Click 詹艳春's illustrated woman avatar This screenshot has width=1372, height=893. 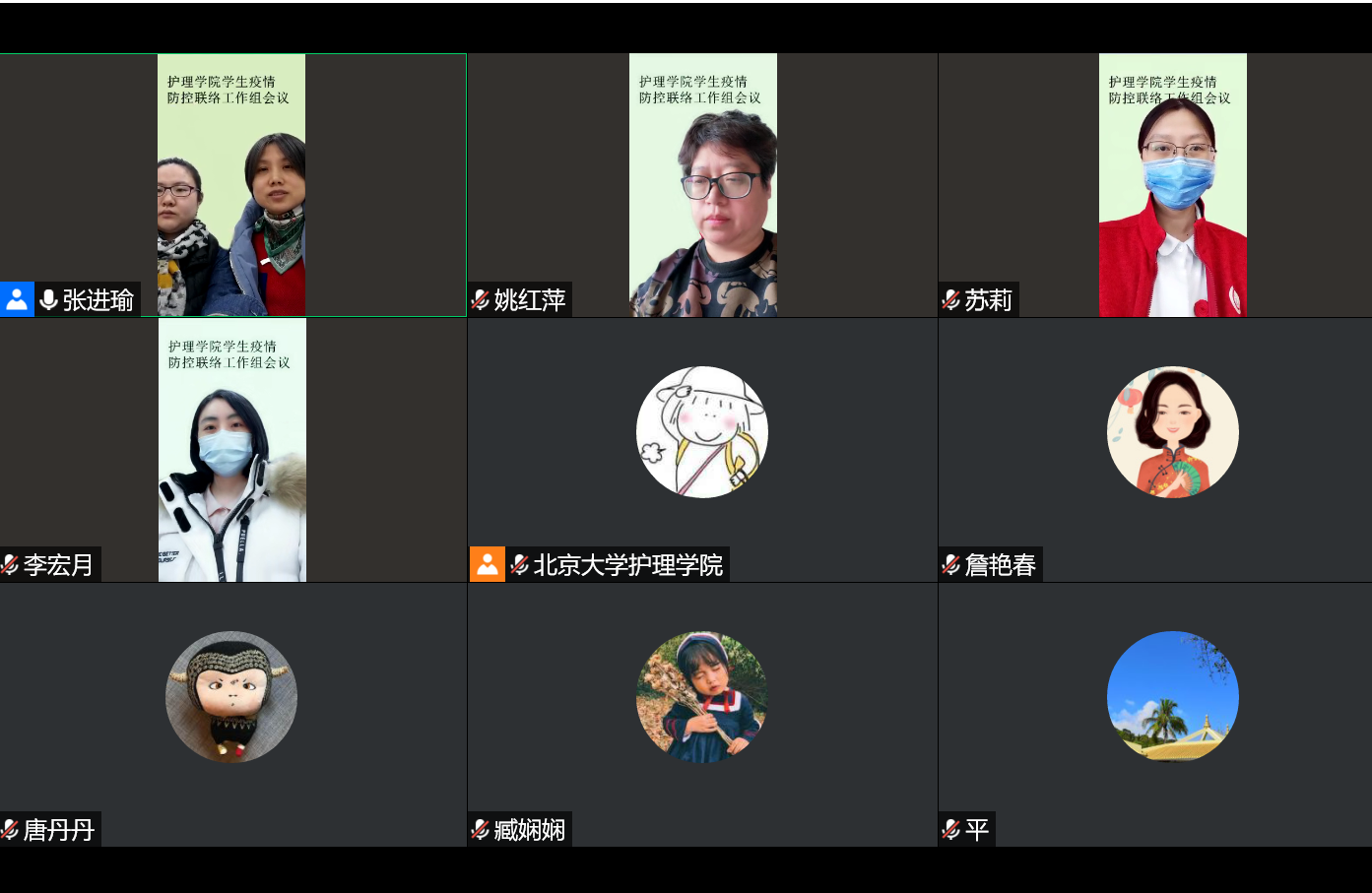click(x=1173, y=432)
